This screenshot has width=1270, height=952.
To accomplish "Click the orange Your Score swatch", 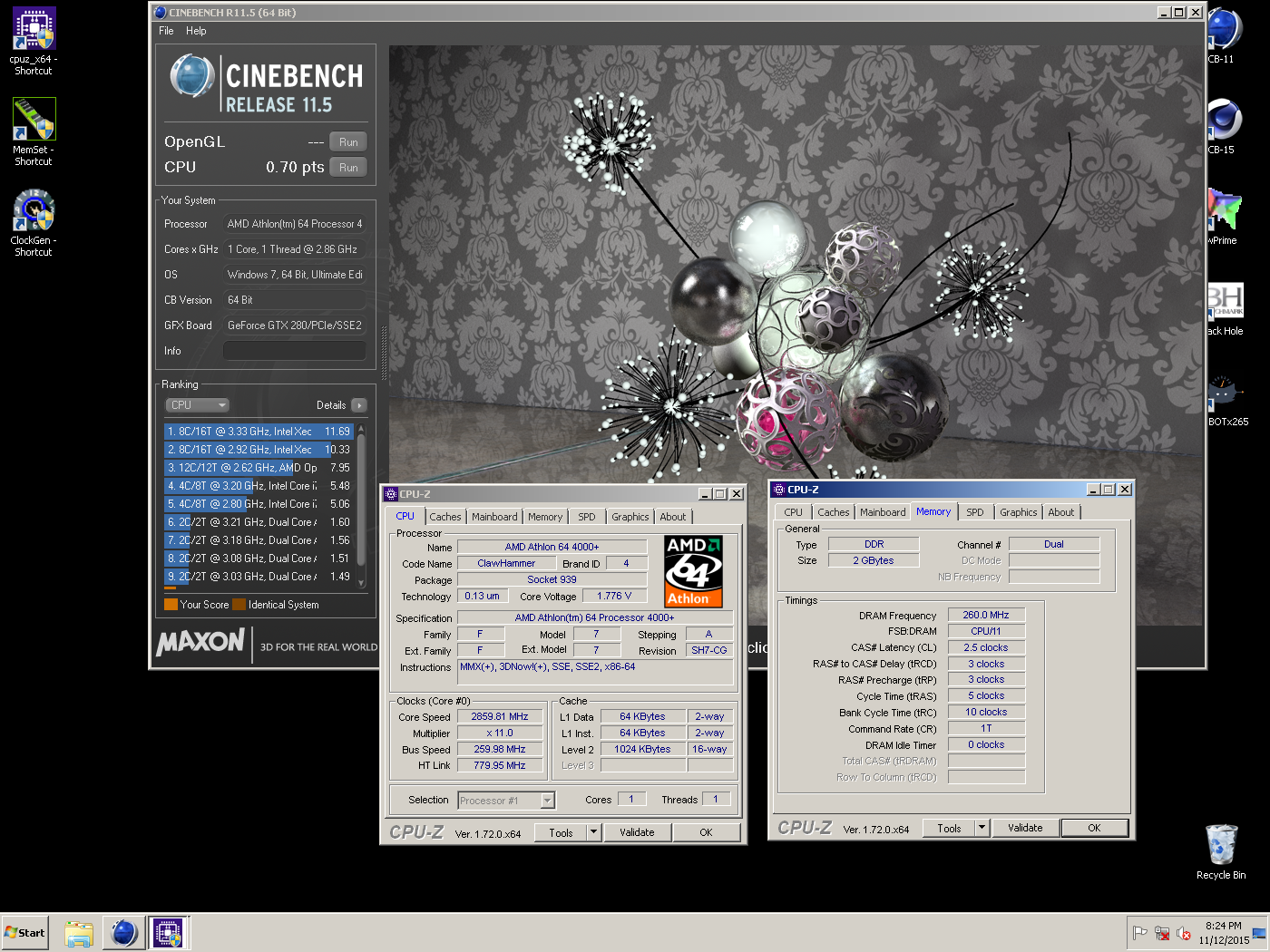I will (171, 605).
